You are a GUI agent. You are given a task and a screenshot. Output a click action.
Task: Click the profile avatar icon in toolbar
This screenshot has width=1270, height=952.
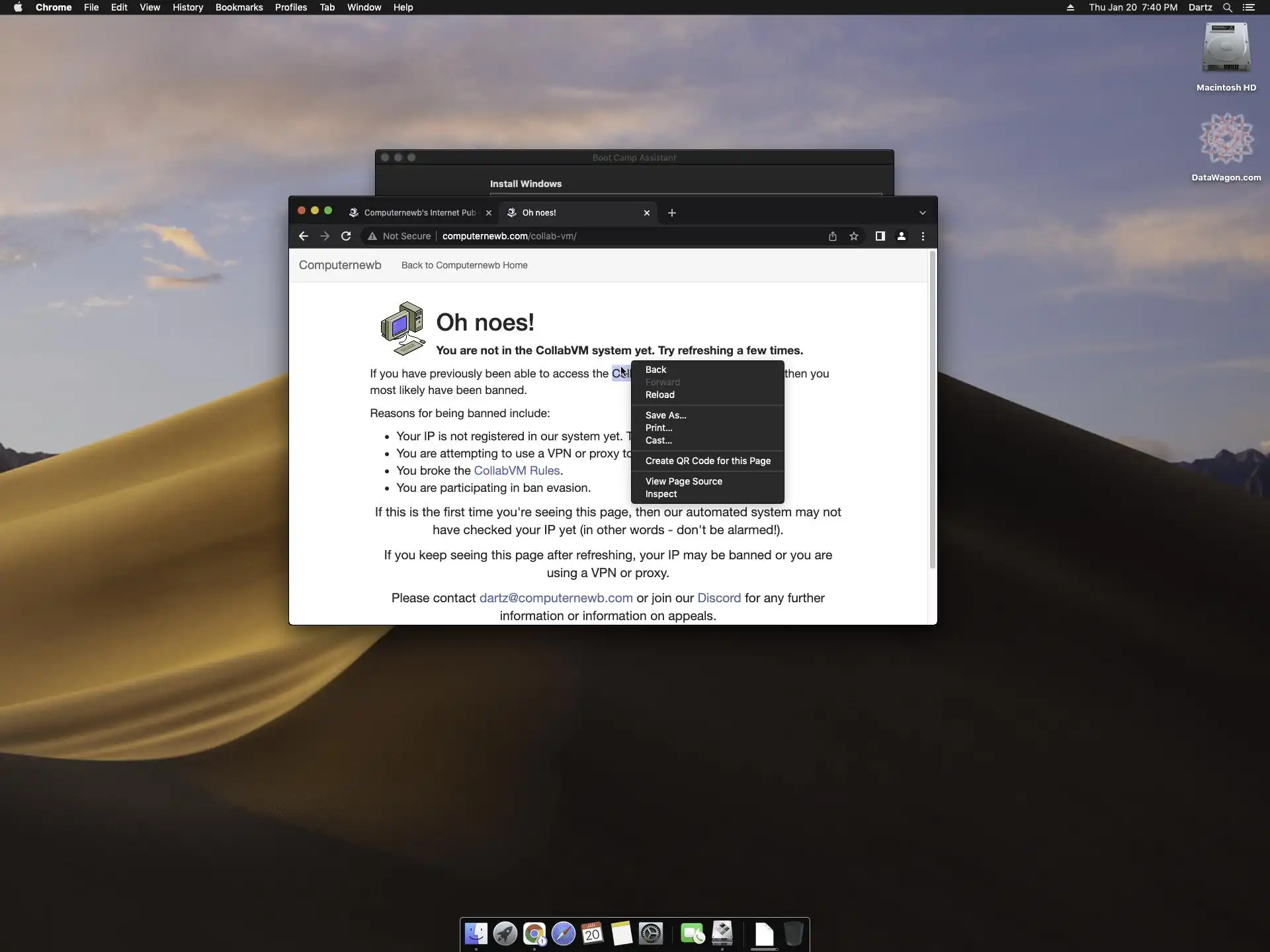point(901,236)
